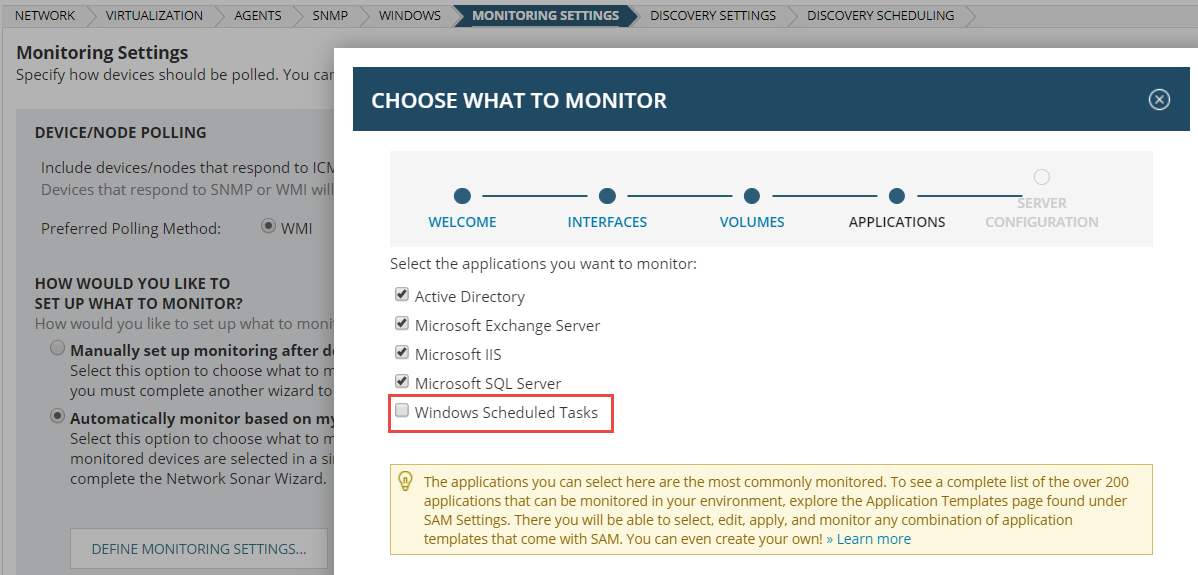The height and width of the screenshot is (575, 1198).
Task: Uncheck Microsoft Exchange Server
Action: coord(402,324)
